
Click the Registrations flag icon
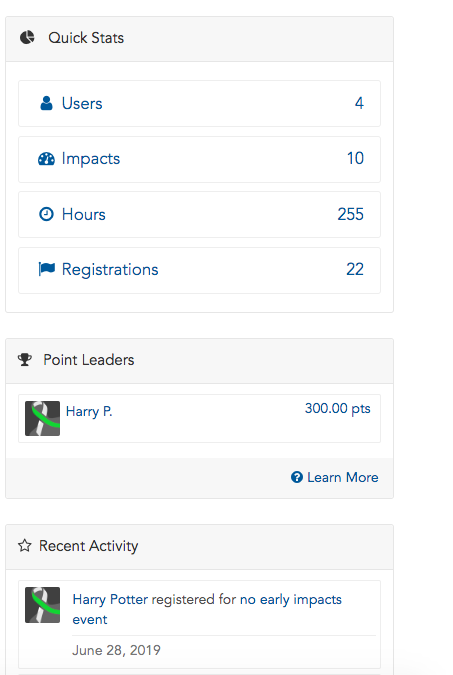click(x=47, y=269)
